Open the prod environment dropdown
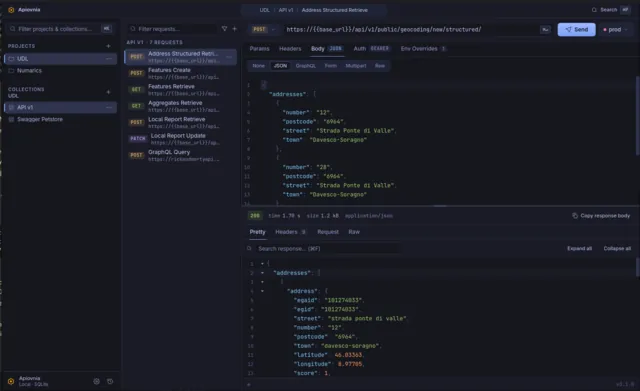The height and width of the screenshot is (391, 640). pyautogui.click(x=615, y=29)
